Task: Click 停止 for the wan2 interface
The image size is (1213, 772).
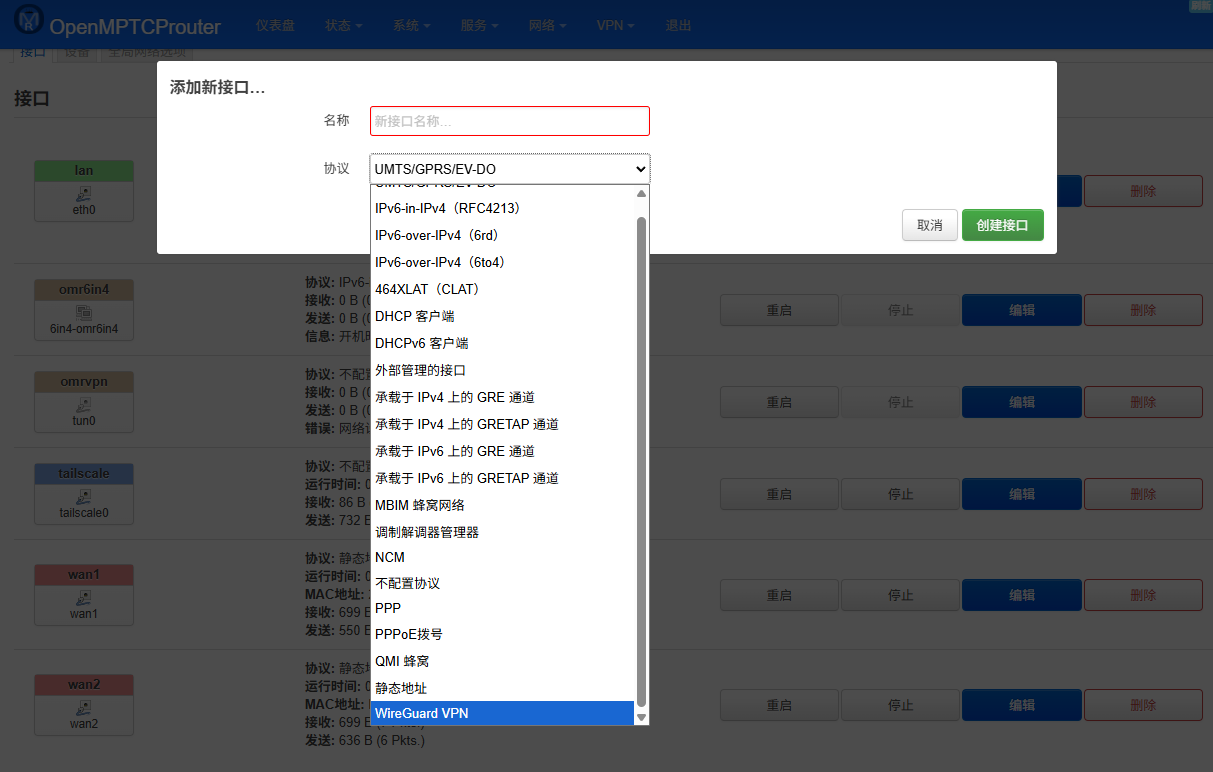Action: [x=900, y=705]
